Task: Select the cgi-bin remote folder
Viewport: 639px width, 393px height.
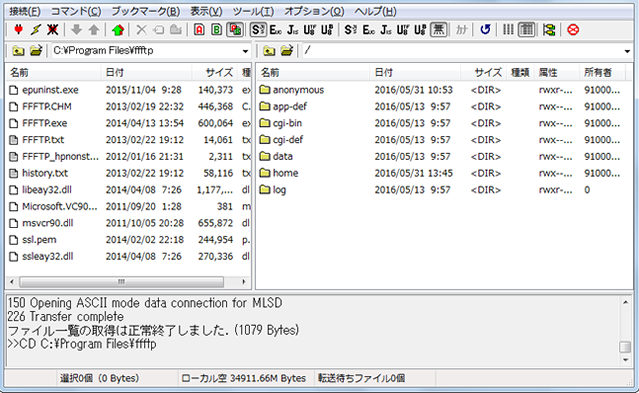Action: pyautogui.click(x=281, y=123)
